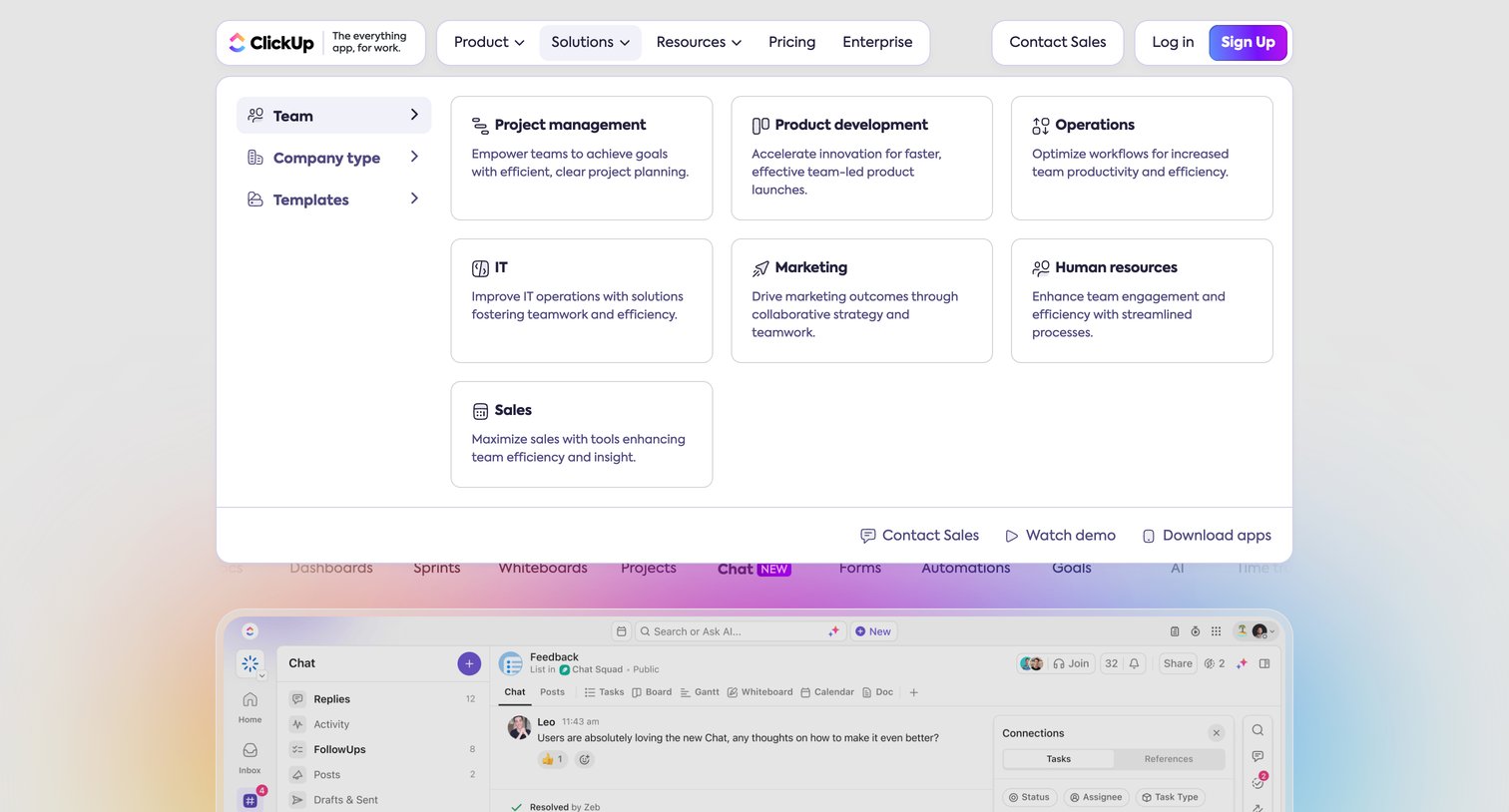The height and width of the screenshot is (812, 1509).
Task: Open the Enterprise page
Action: (877, 42)
